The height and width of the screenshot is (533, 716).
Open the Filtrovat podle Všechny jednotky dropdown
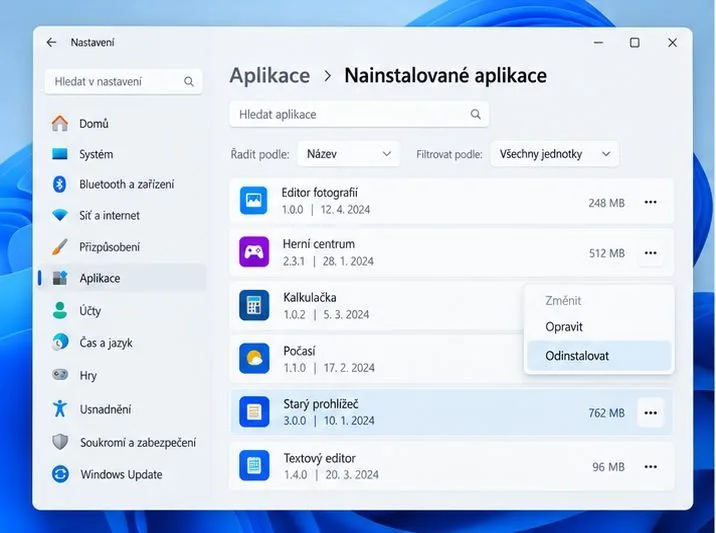click(x=554, y=154)
